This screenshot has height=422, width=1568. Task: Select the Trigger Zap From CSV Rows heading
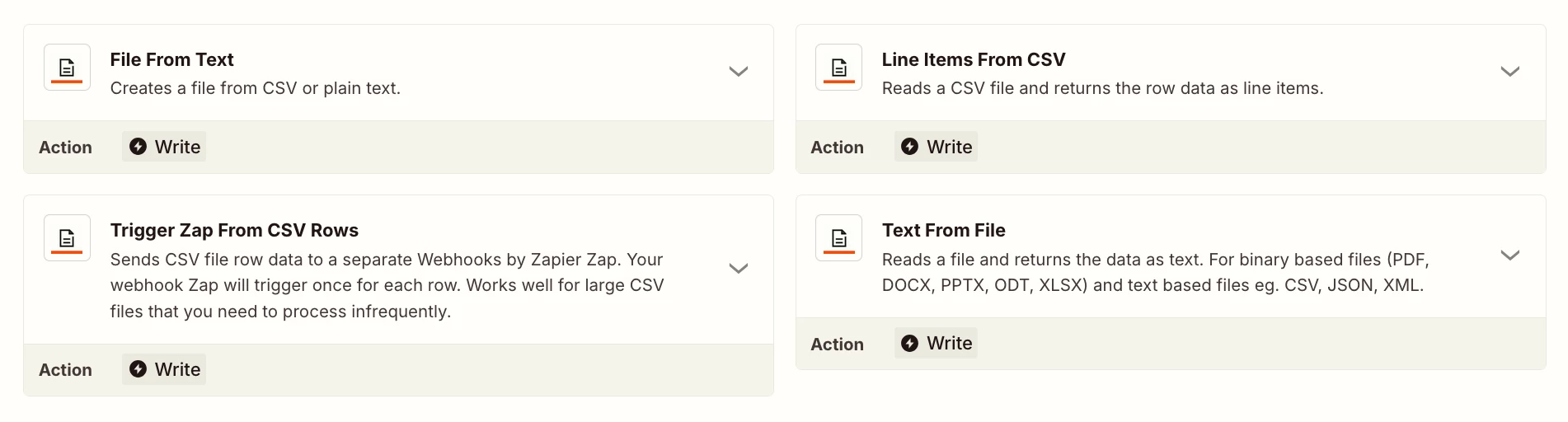(234, 230)
